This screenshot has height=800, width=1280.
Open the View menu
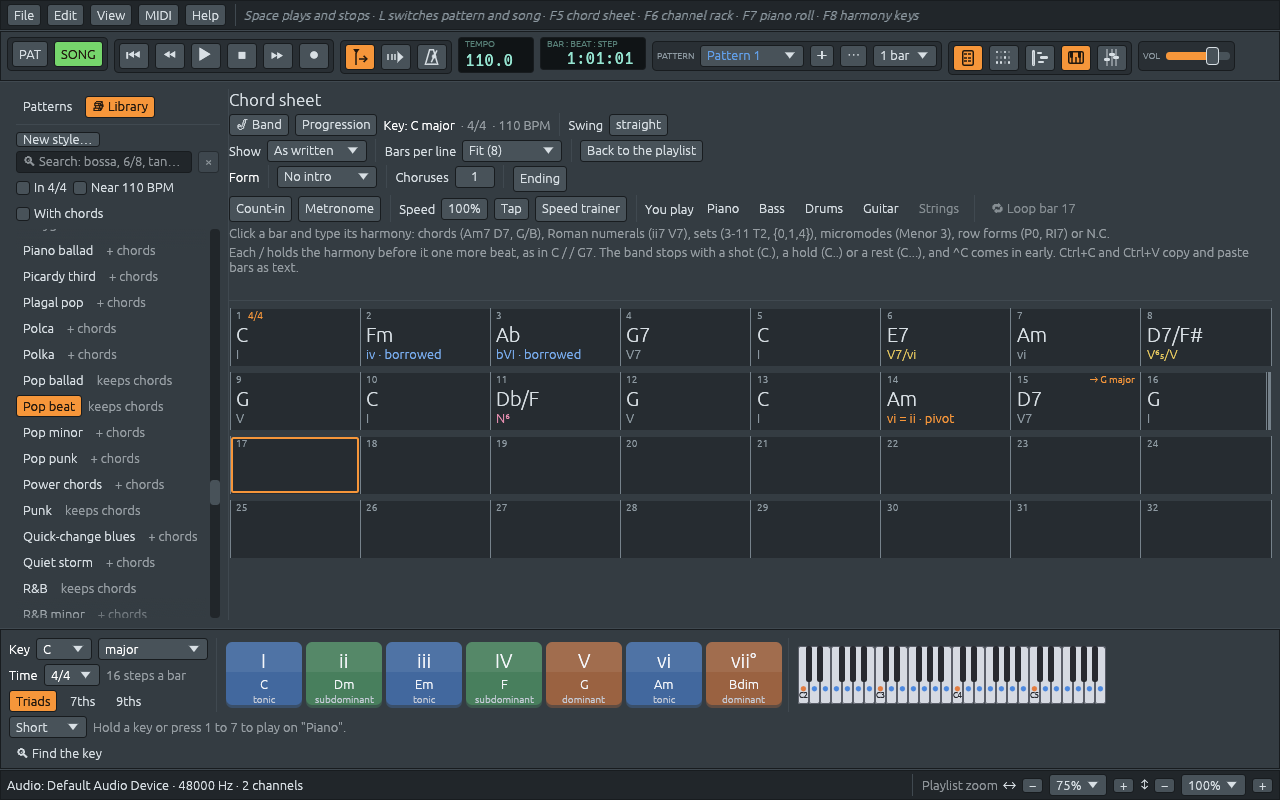(110, 15)
